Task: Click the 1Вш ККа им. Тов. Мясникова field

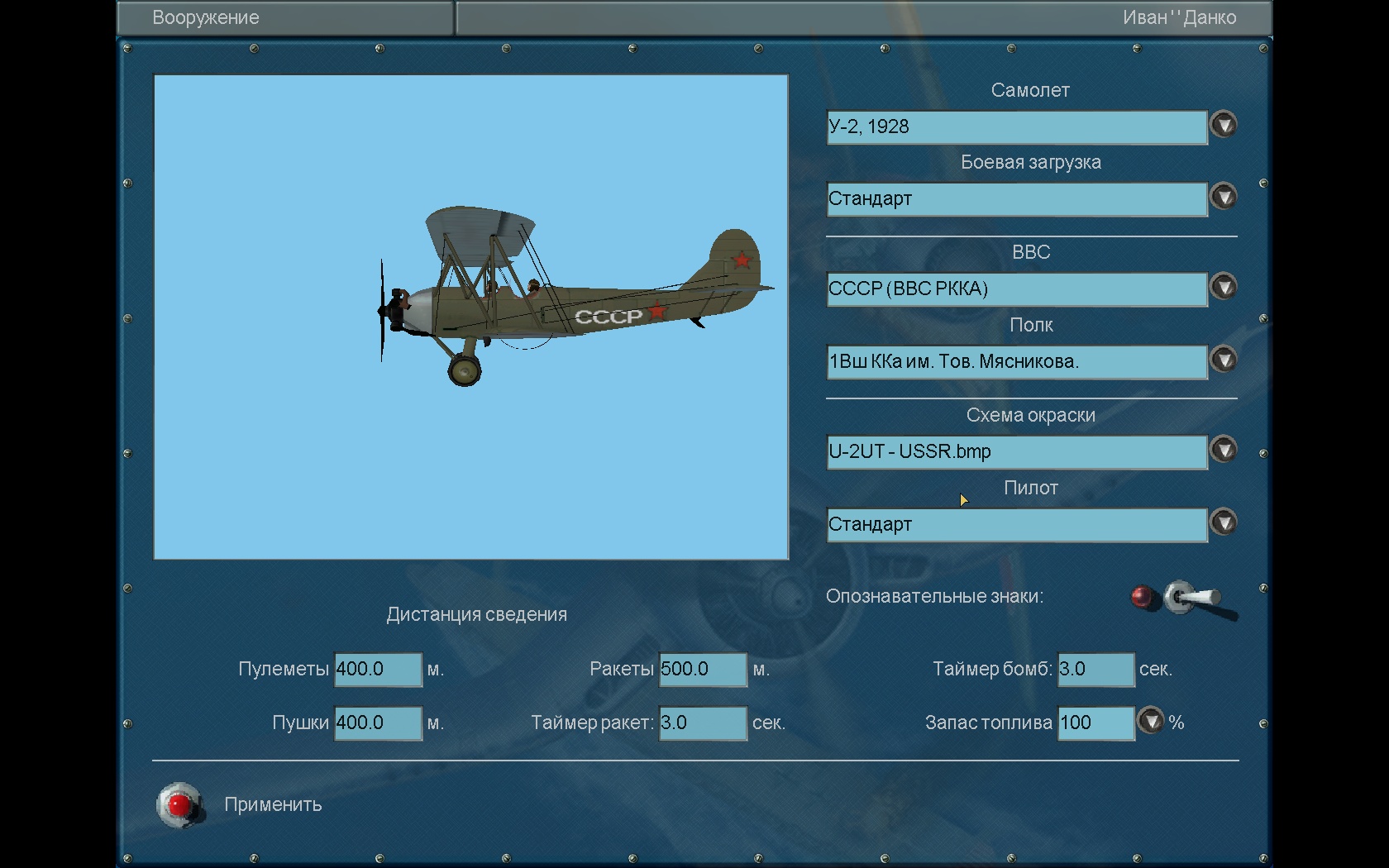Action: [1017, 362]
